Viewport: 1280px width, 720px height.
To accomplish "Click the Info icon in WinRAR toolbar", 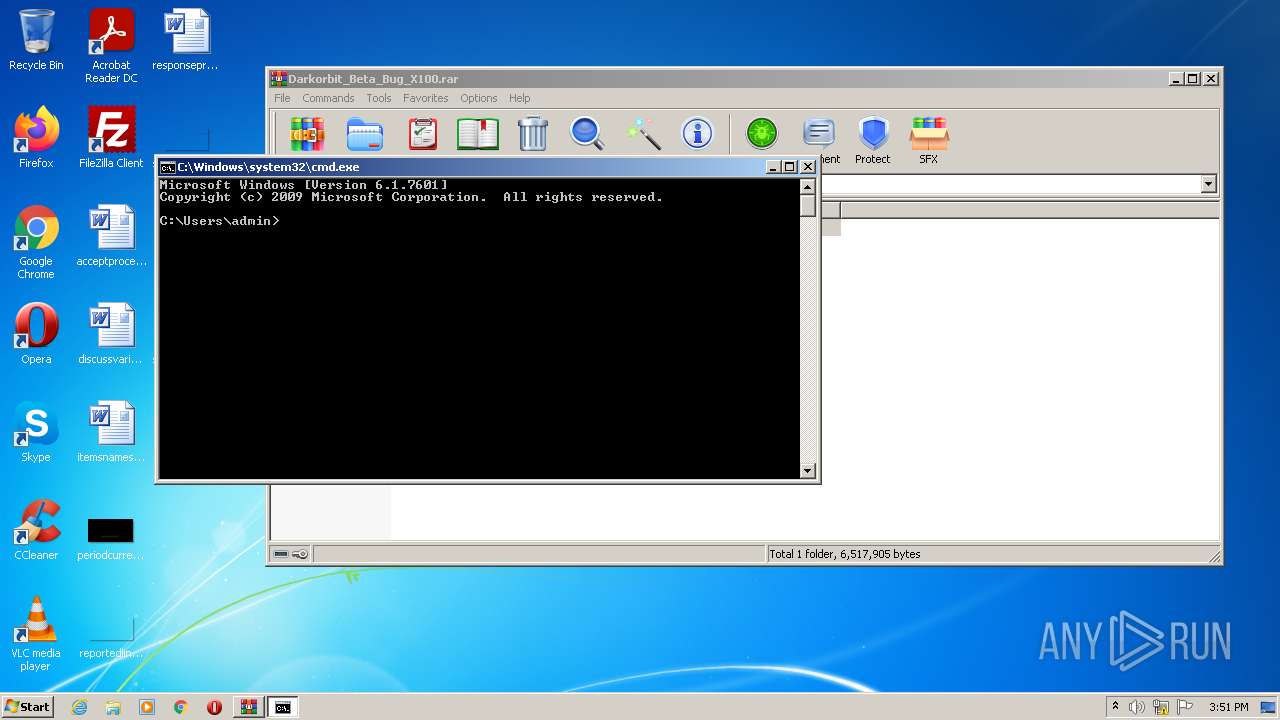I will (697, 133).
